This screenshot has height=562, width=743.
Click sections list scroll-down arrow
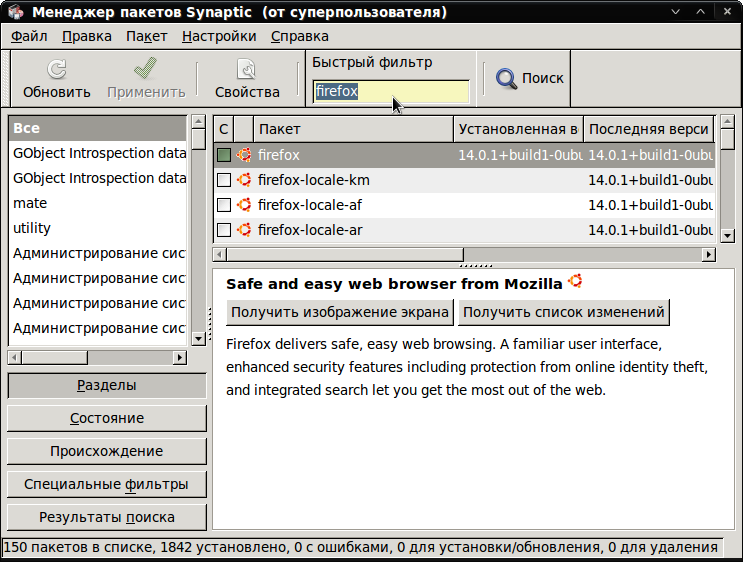coord(199,338)
